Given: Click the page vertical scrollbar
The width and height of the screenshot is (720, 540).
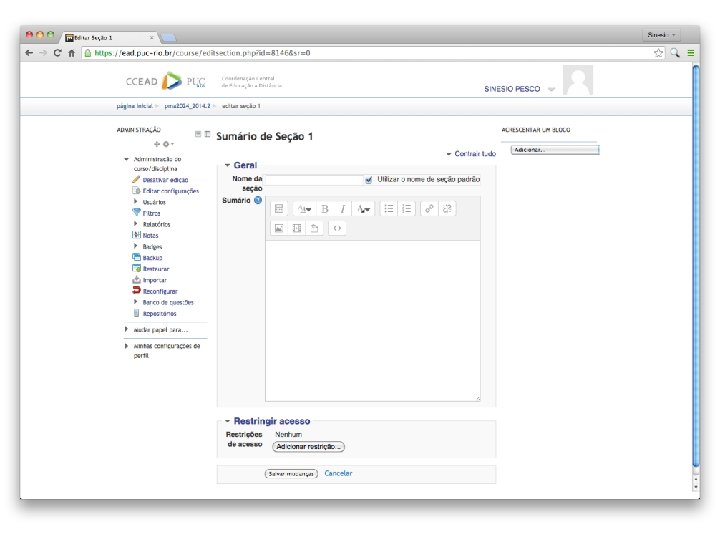Looking at the screenshot, I should tap(696, 266).
